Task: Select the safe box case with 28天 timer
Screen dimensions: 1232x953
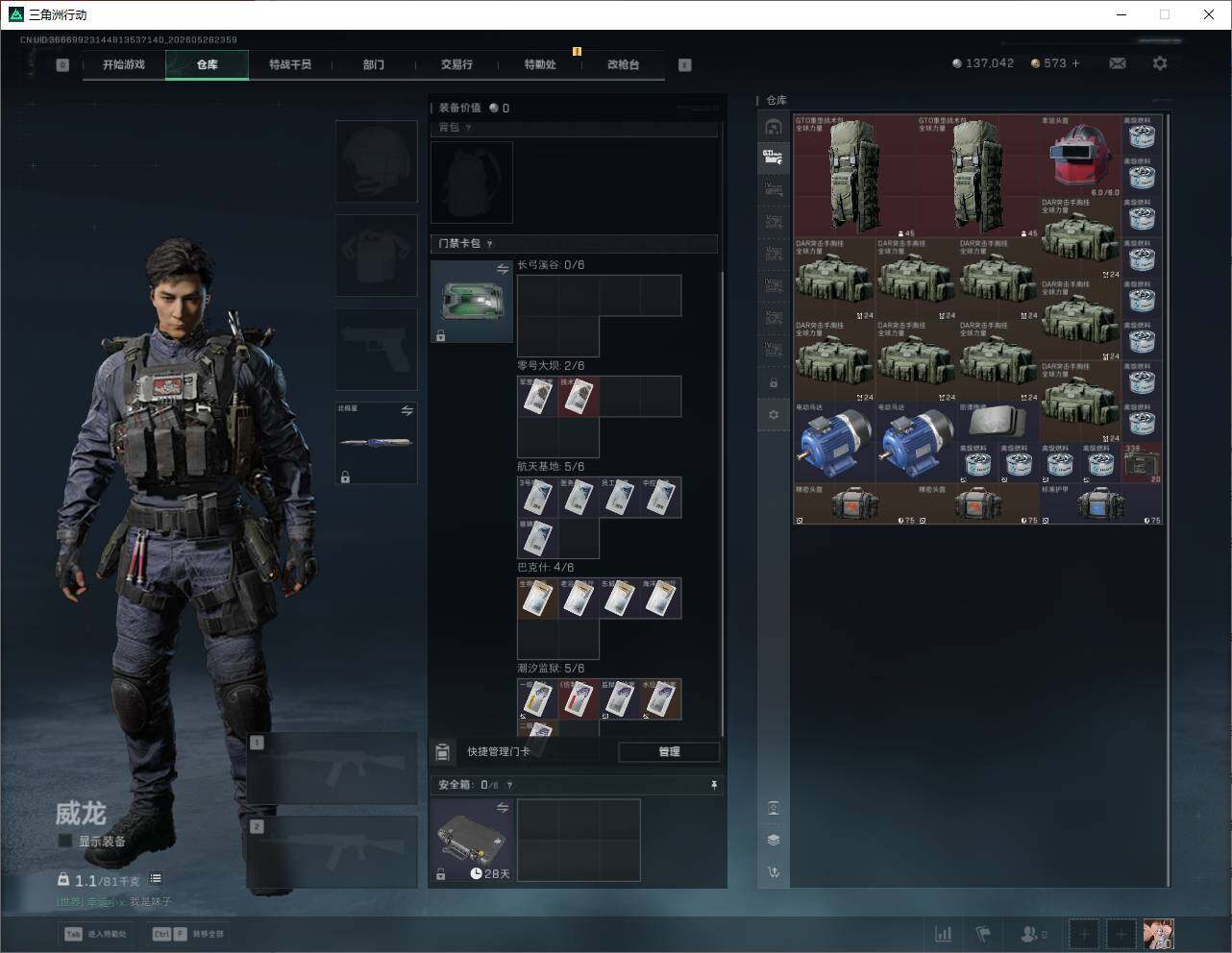Action: pos(472,841)
